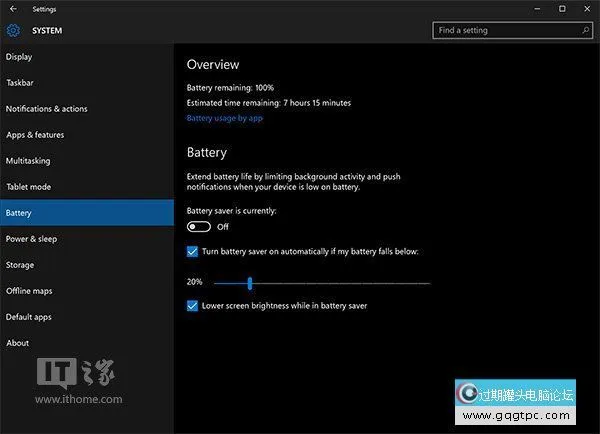Click the System settings gear icon
This screenshot has width=600, height=434.
(14, 31)
